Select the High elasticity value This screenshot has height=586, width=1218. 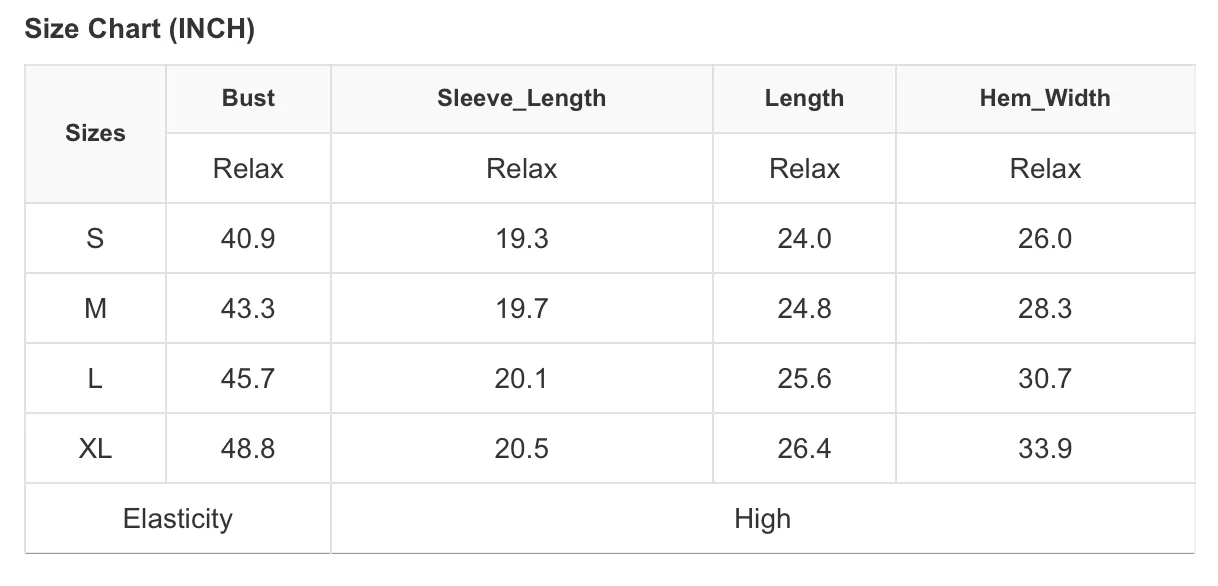[762, 519]
